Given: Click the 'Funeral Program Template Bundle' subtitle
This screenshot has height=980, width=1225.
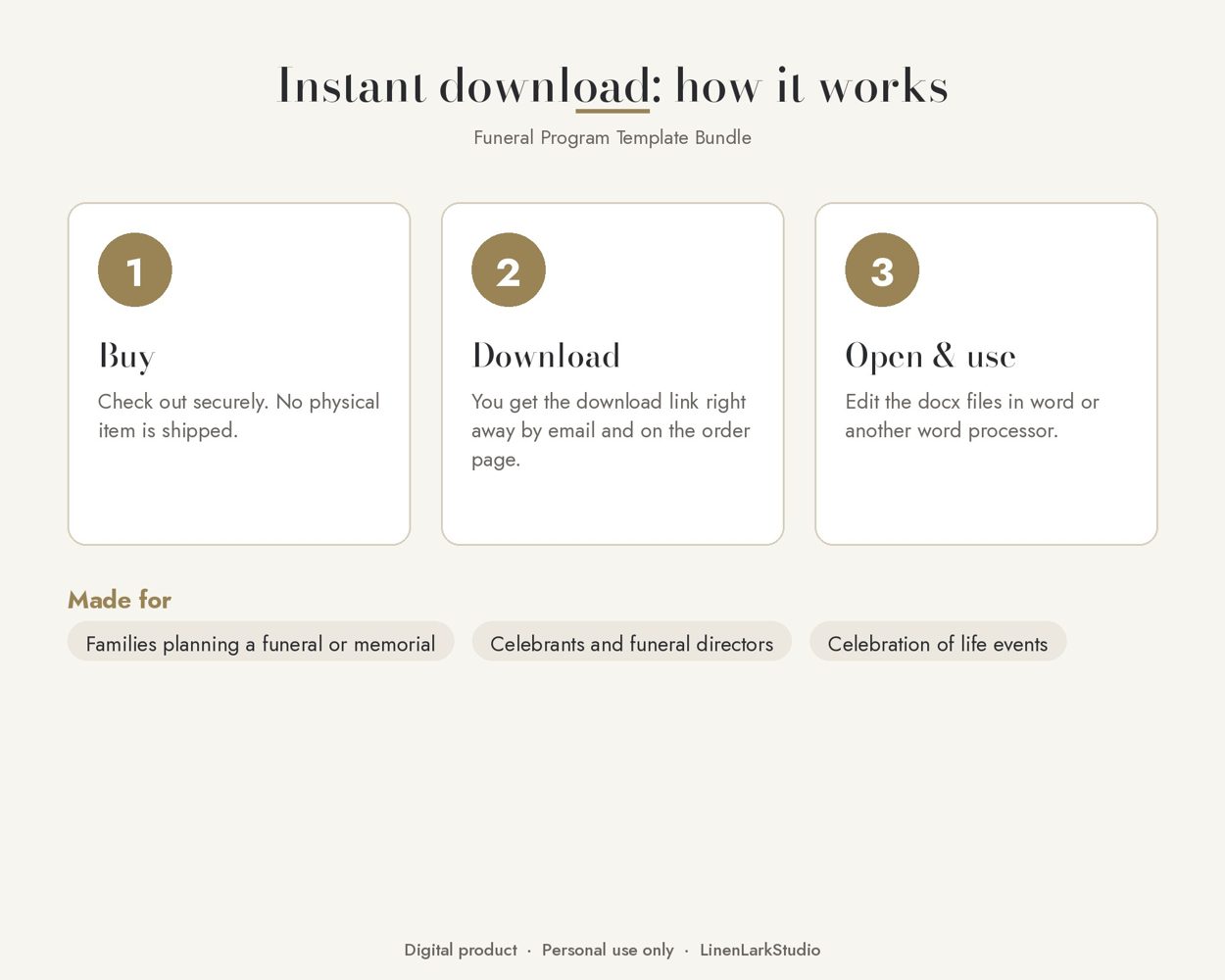Looking at the screenshot, I should click(x=612, y=137).
